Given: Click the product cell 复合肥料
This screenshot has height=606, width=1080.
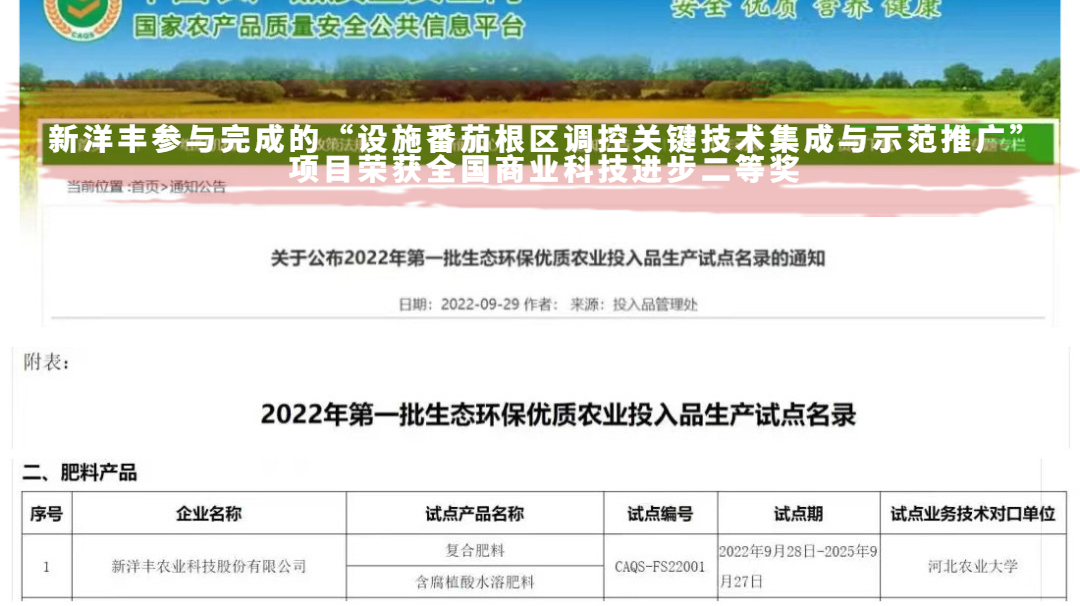Looking at the screenshot, I should pos(475,550).
